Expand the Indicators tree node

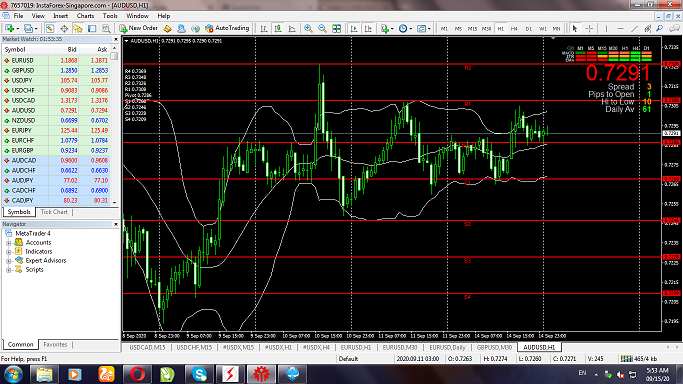tap(8, 252)
